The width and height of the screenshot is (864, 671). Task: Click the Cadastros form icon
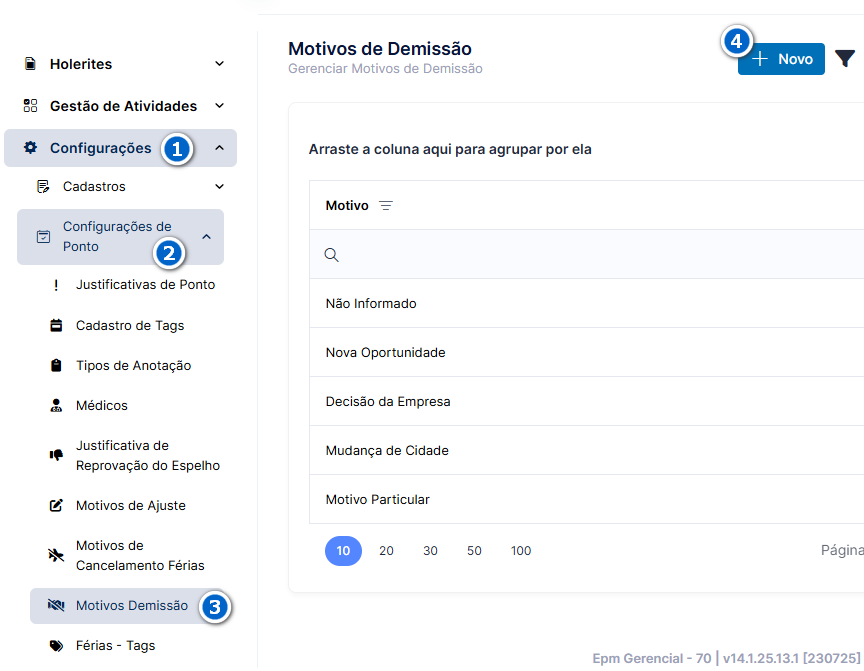[x=43, y=187]
